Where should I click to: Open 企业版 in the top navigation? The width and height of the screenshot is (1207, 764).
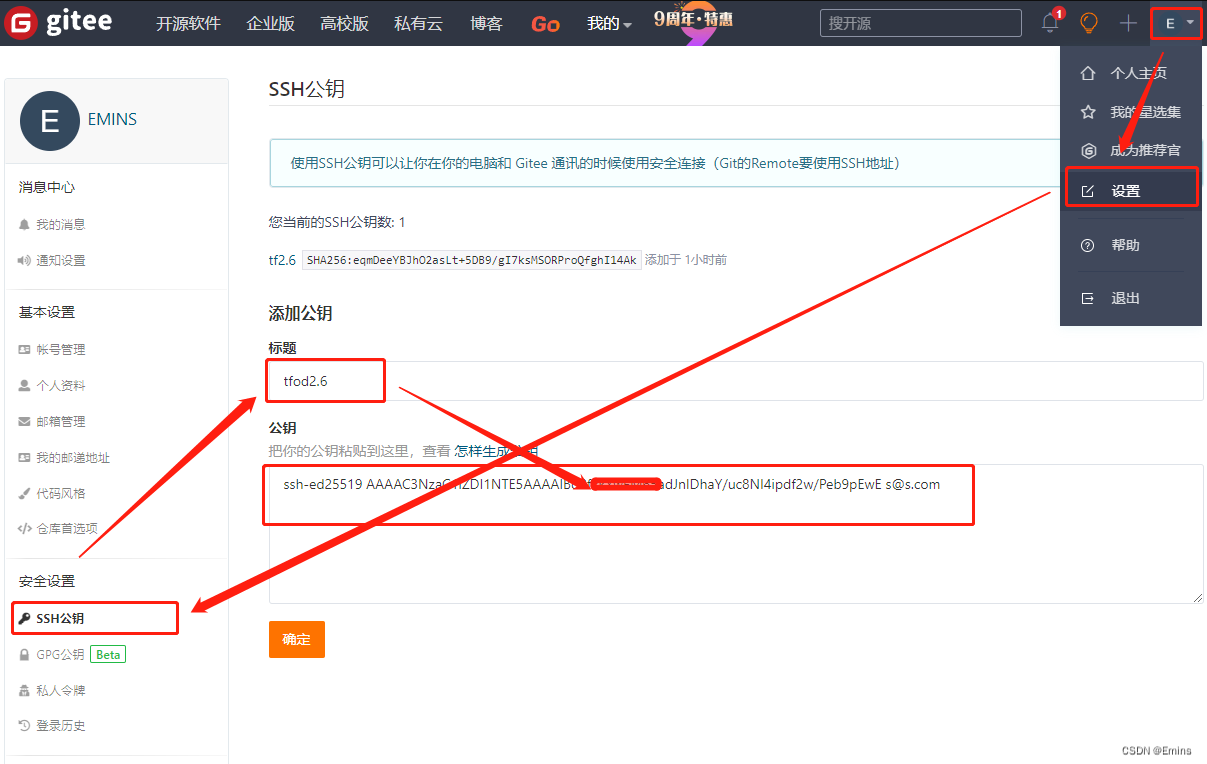(x=271, y=23)
